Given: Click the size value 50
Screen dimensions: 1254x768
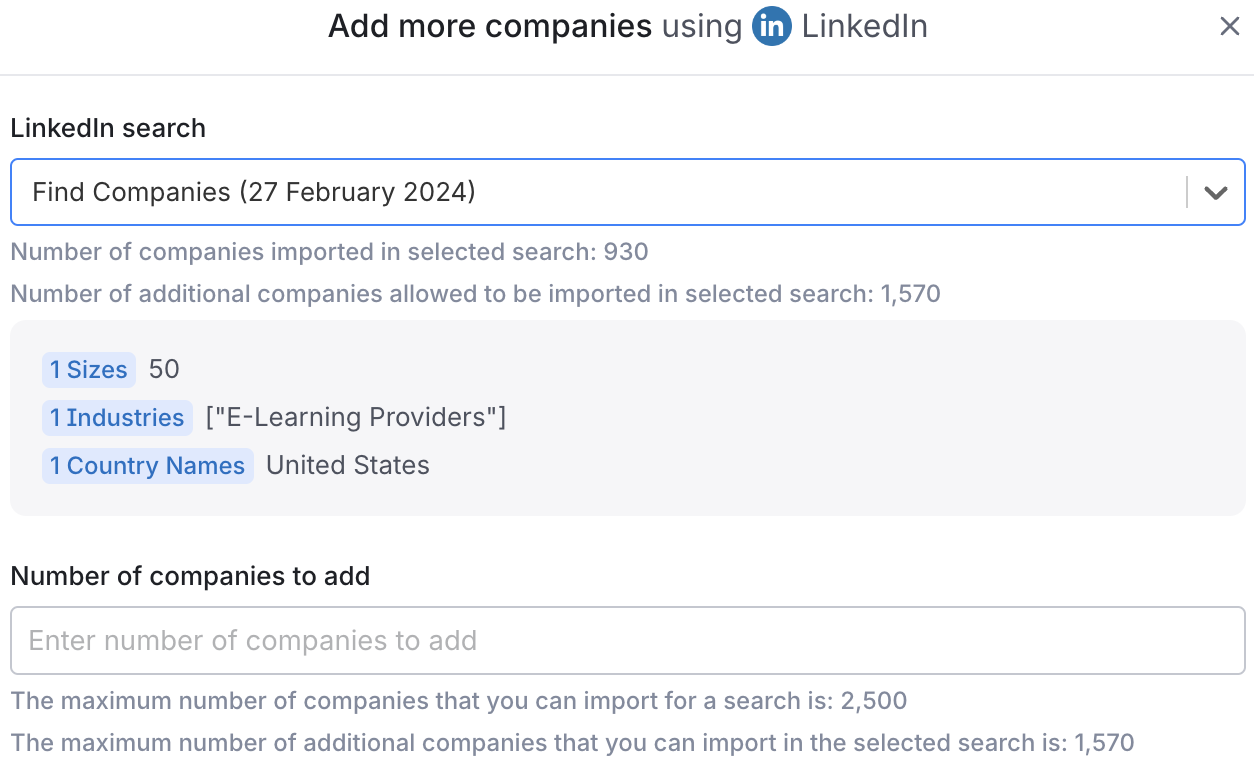Looking at the screenshot, I should click(164, 370).
